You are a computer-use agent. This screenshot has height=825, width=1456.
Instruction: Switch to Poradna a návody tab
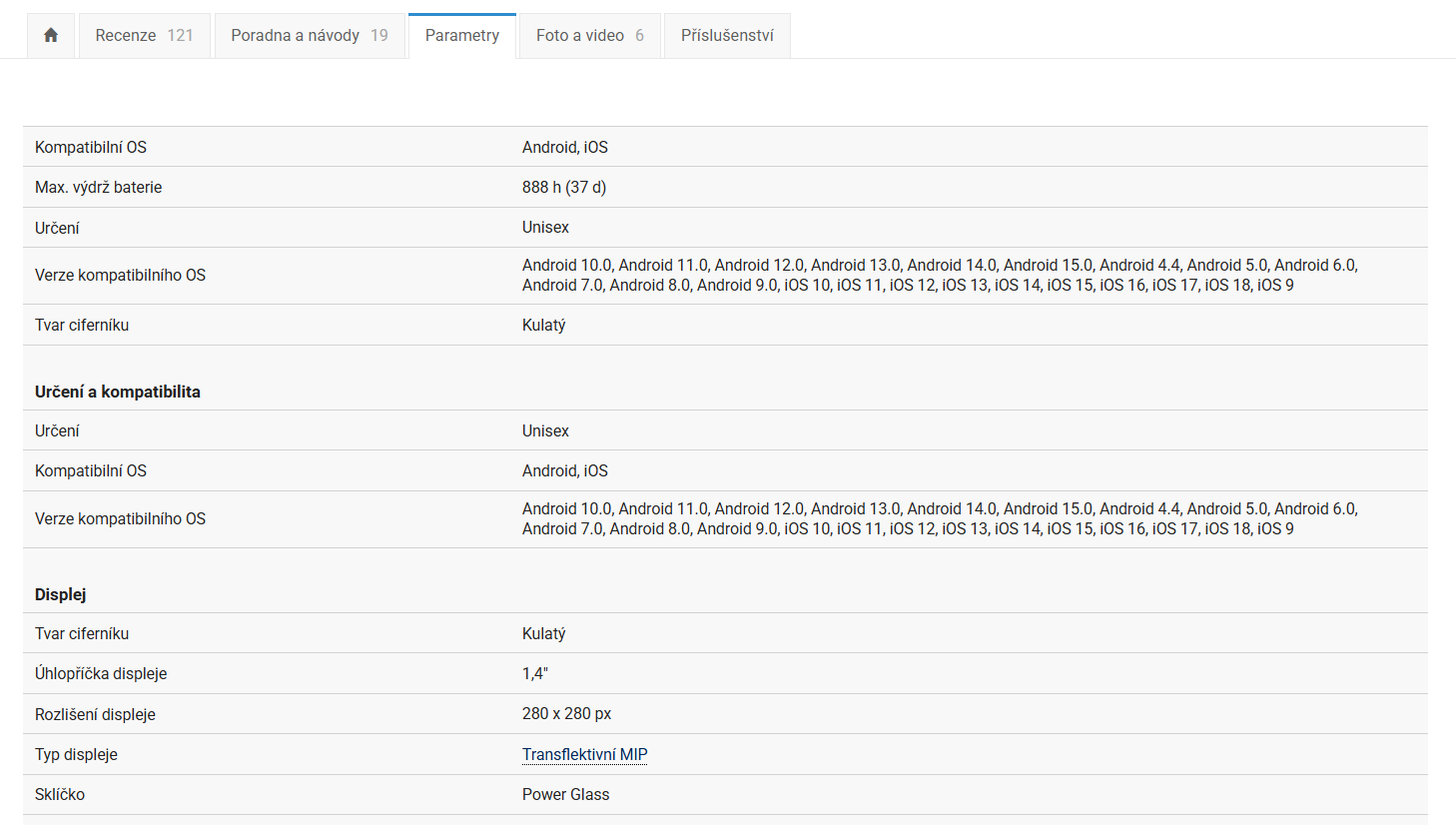pos(309,36)
